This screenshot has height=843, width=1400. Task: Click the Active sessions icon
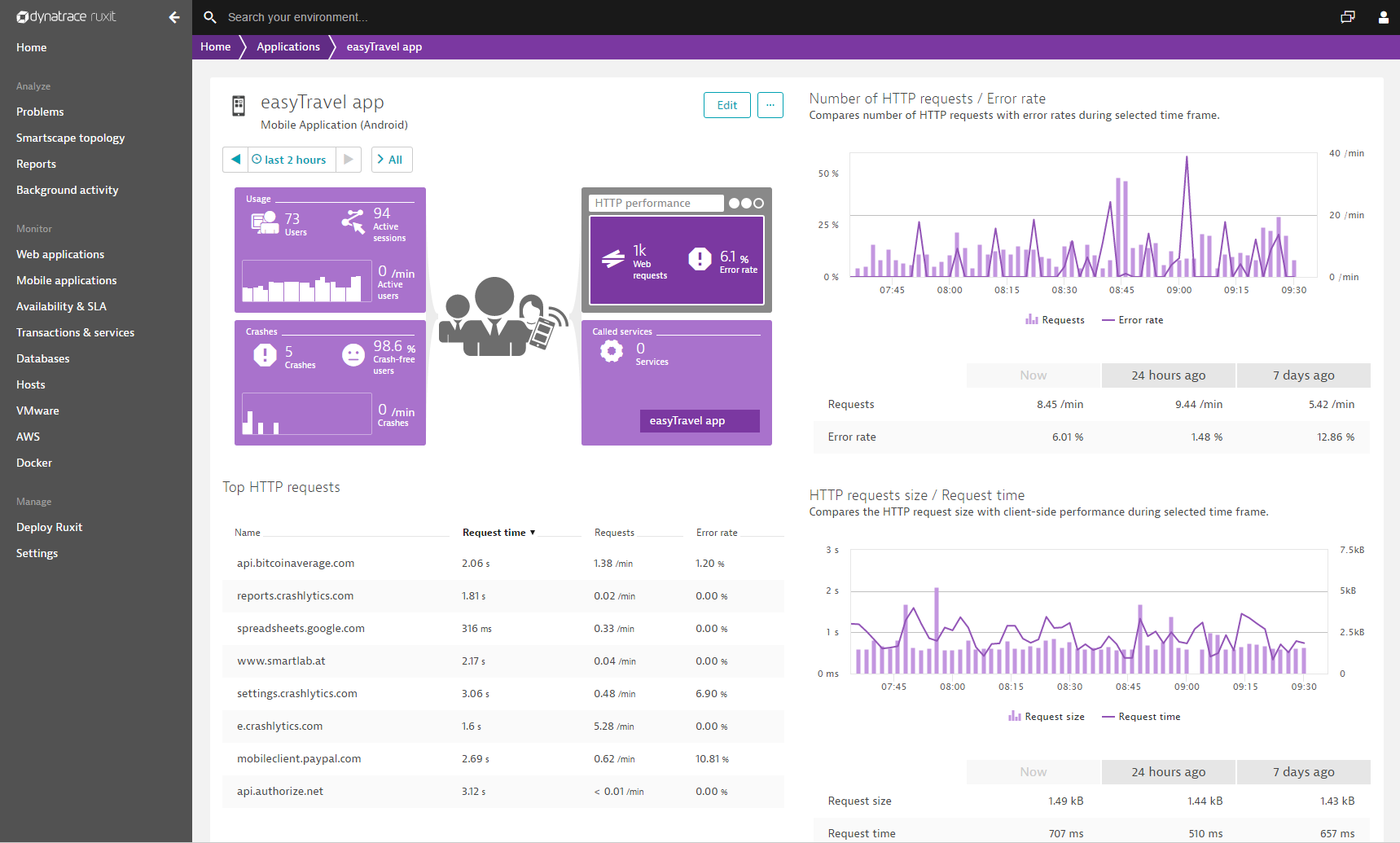click(x=353, y=222)
